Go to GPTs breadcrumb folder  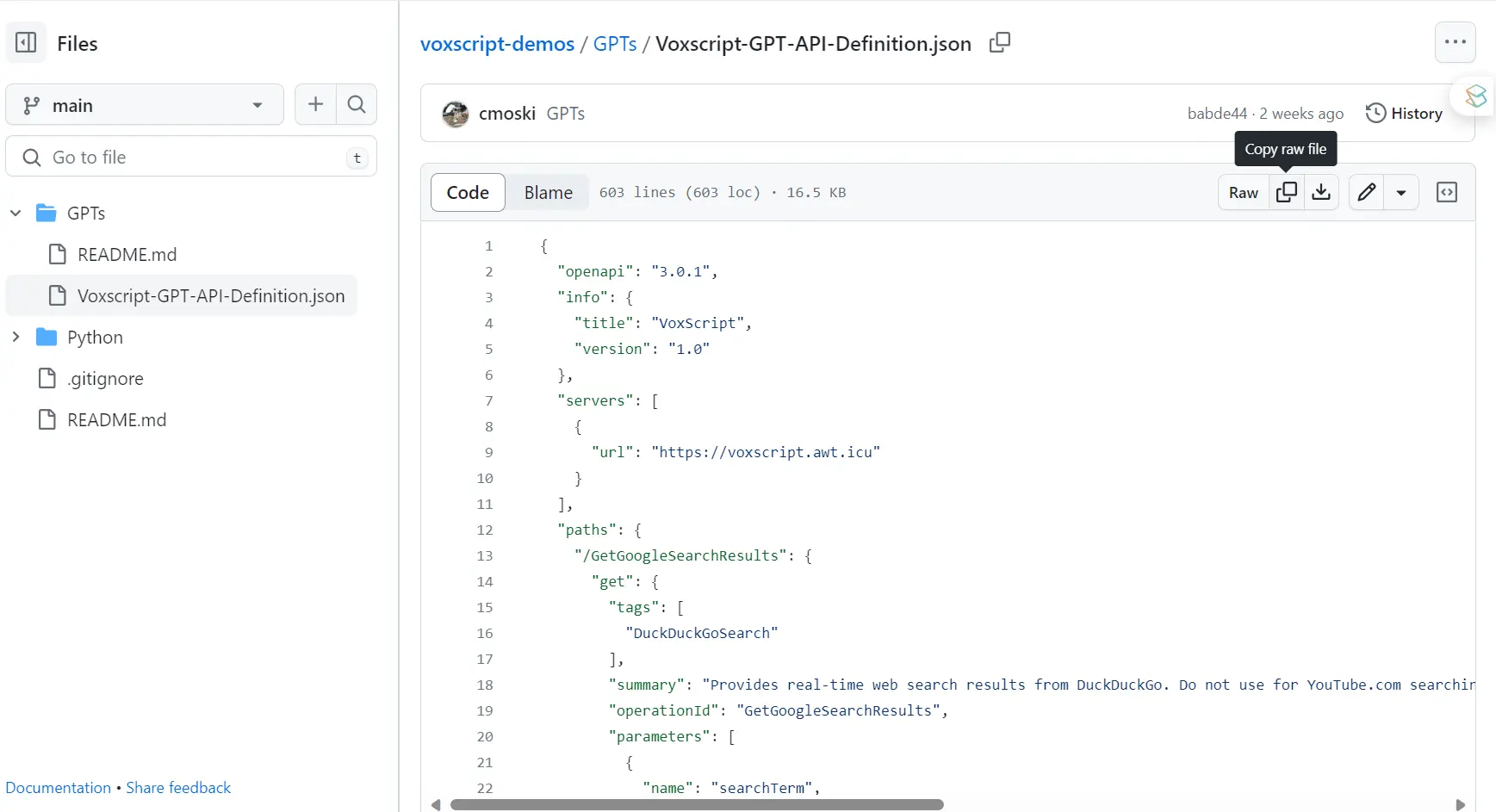click(x=615, y=43)
